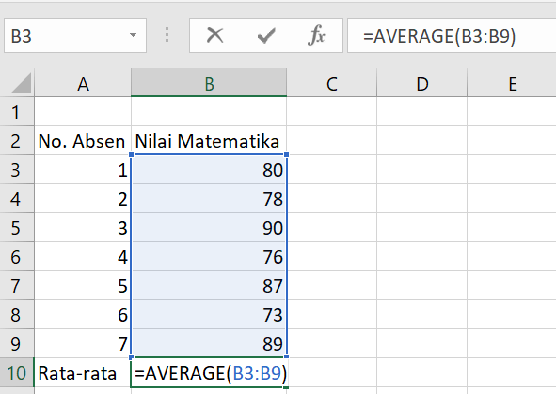Select row 3 header
Screen dimensions: 556x394
[17, 170]
